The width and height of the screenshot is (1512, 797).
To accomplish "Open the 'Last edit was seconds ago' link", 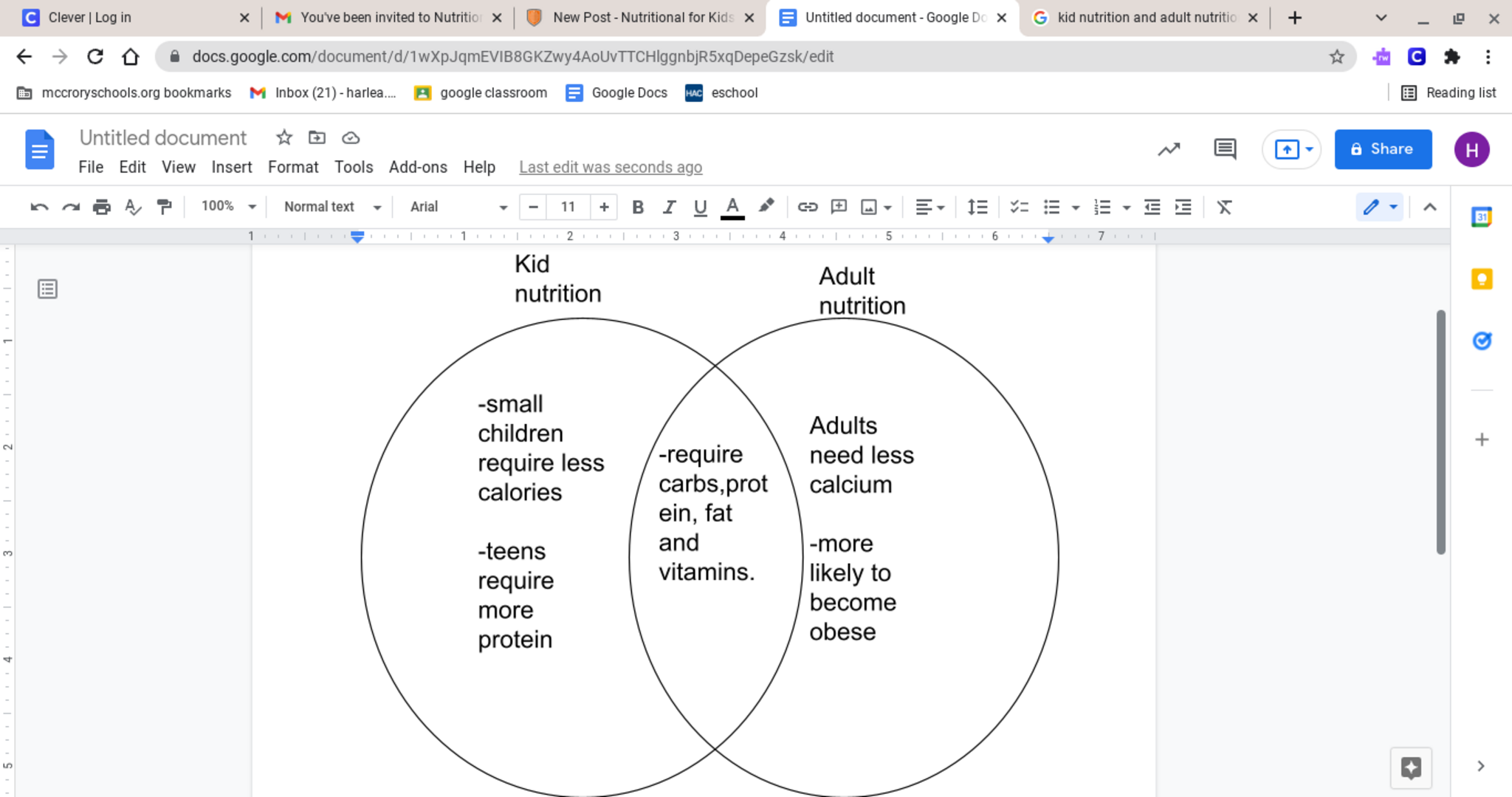I will 610,168.
